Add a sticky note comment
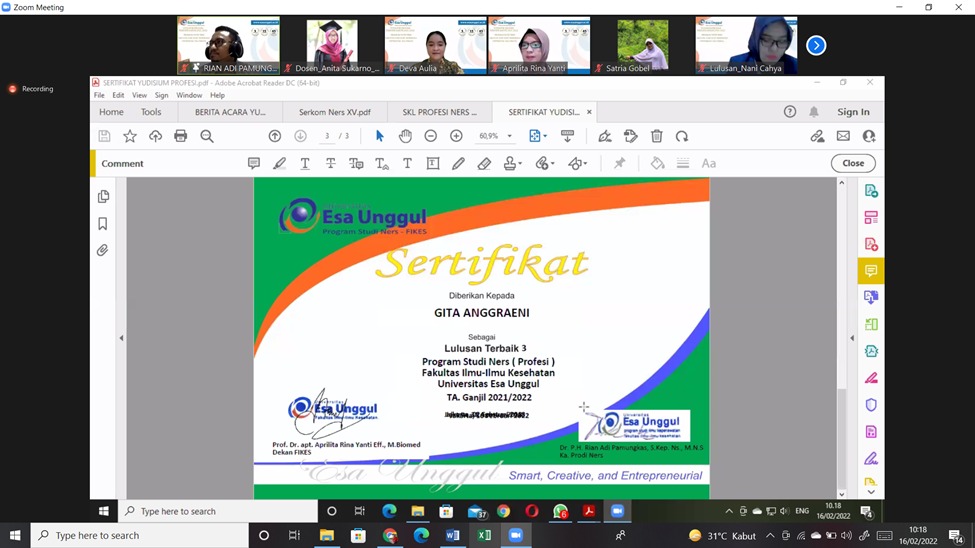975x548 pixels. (254, 164)
